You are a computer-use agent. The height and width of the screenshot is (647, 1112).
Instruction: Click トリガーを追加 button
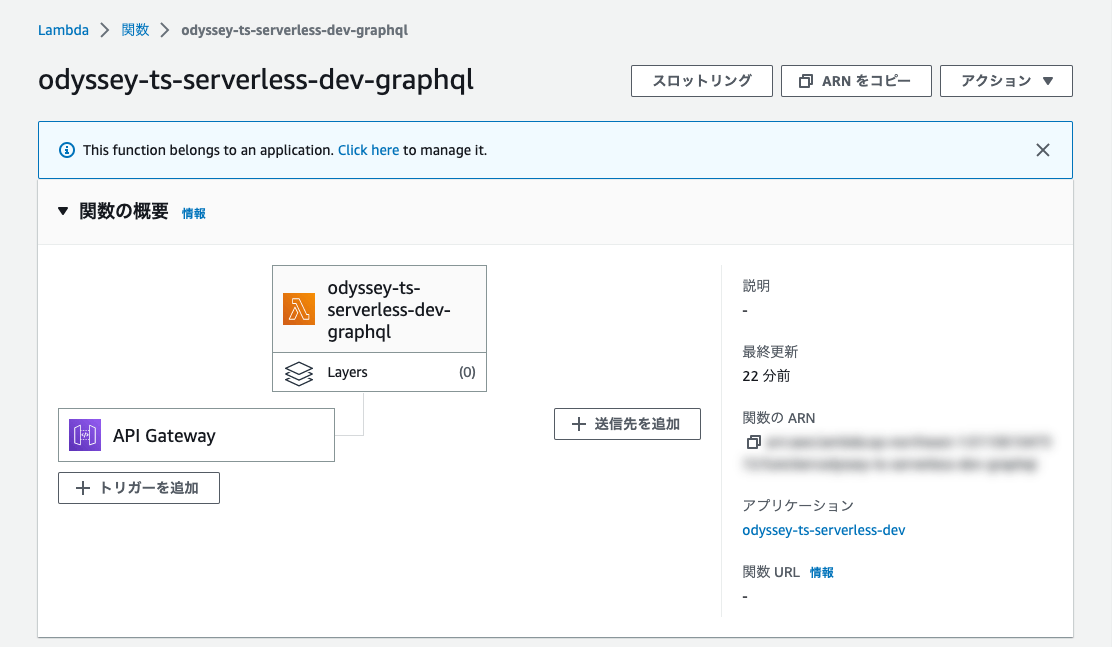[139, 488]
